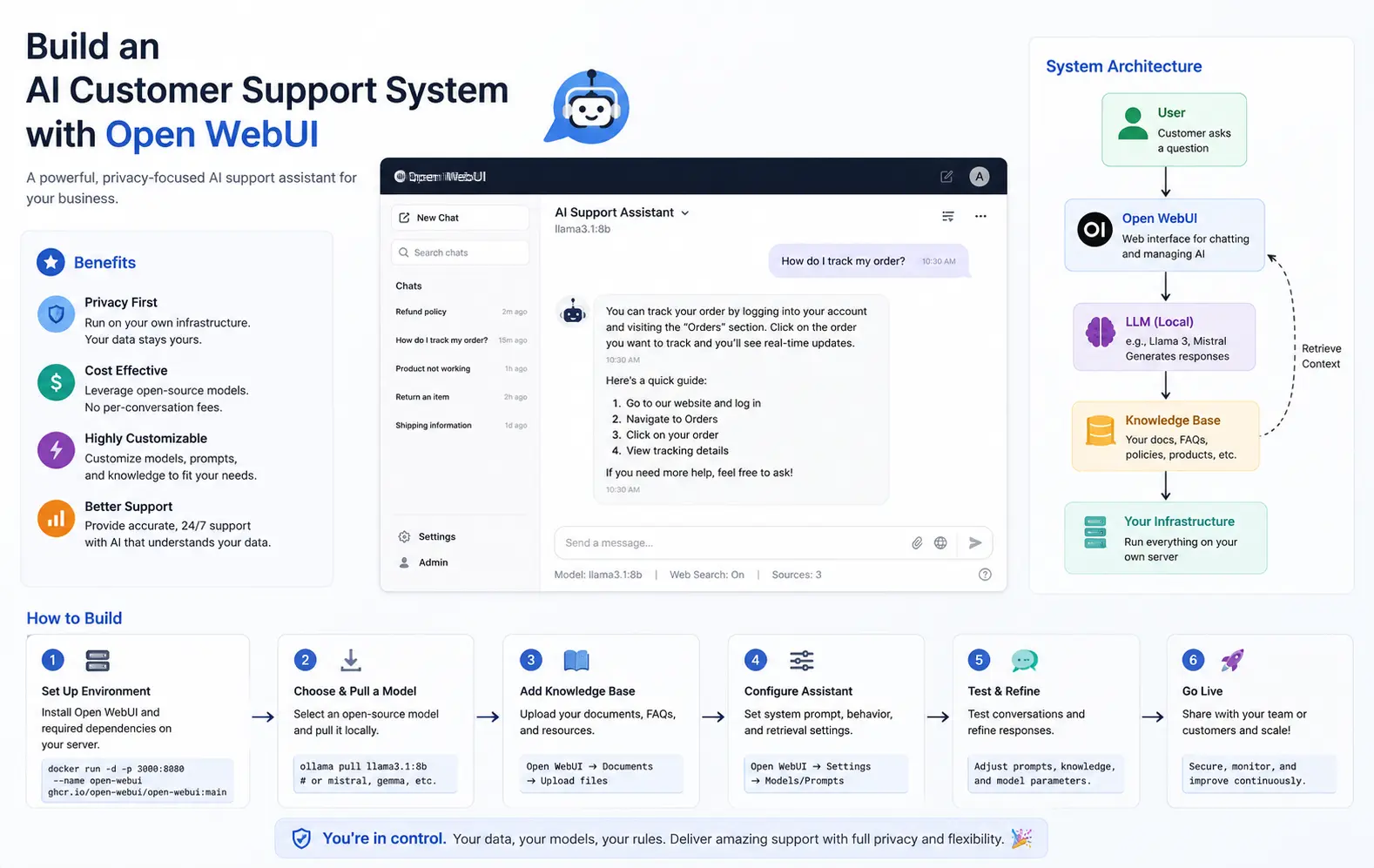The width and height of the screenshot is (1374, 868).
Task: Click the sliders icon in Configure Assistant
Action: tap(802, 661)
